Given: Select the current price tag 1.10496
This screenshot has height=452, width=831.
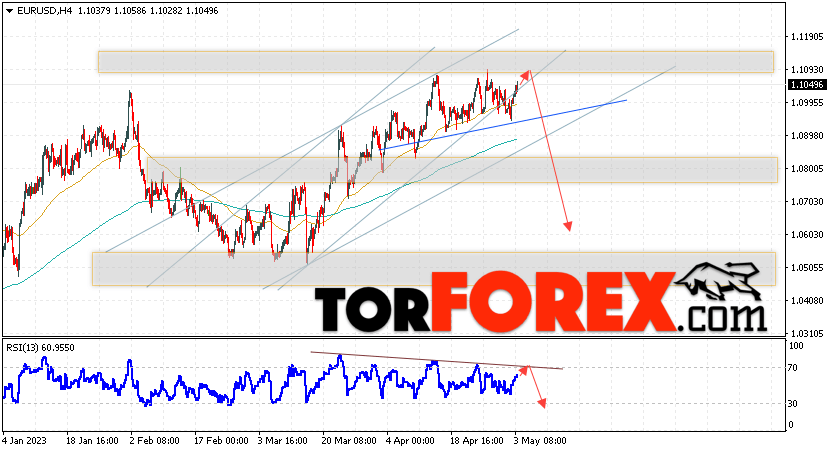Looking at the screenshot, I should pyautogui.click(x=807, y=85).
